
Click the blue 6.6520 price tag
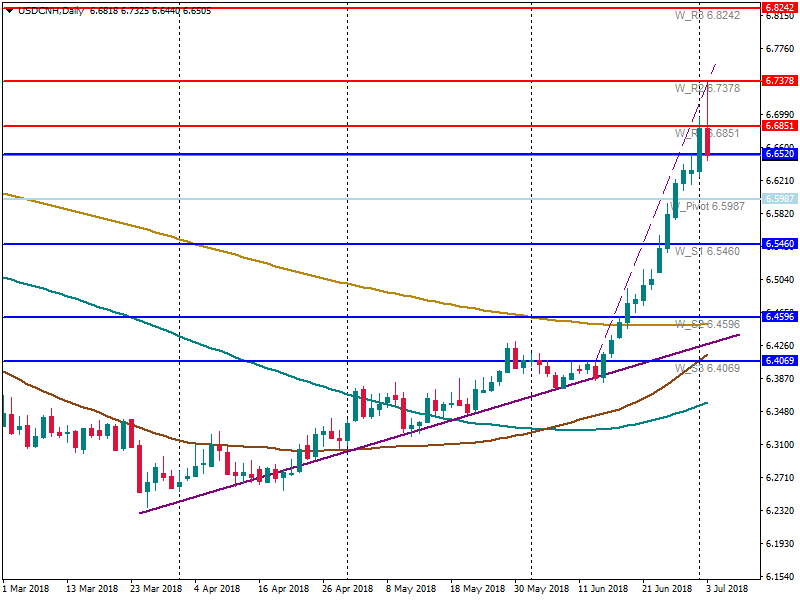(x=778, y=154)
